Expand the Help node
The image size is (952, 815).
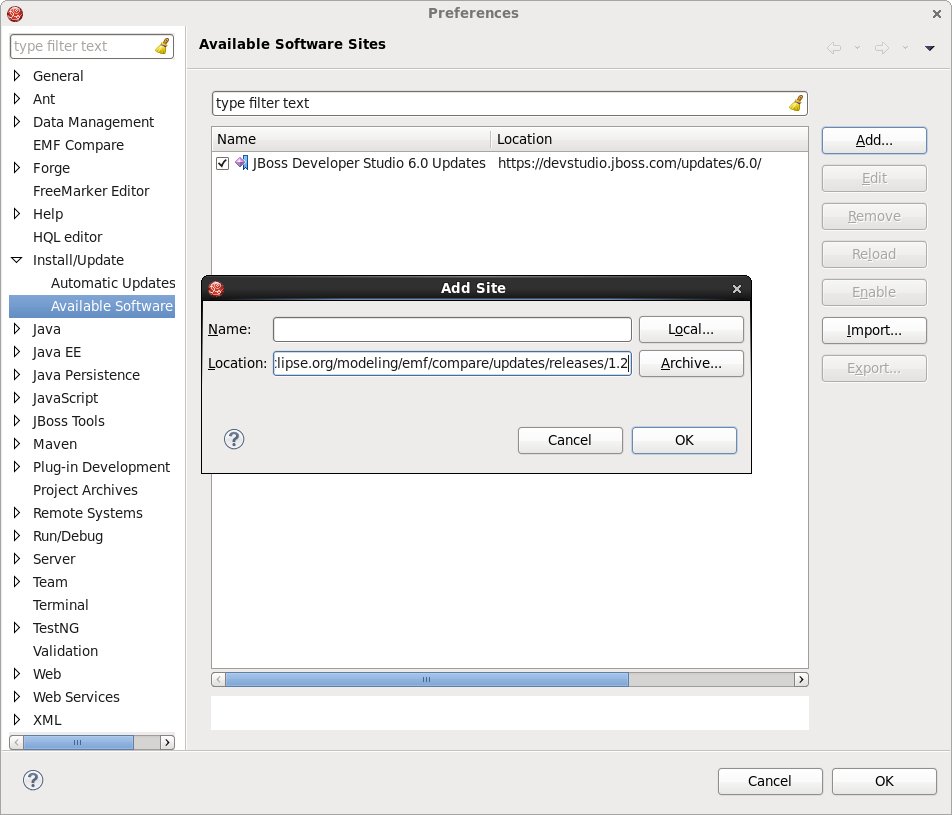pyautogui.click(x=17, y=214)
